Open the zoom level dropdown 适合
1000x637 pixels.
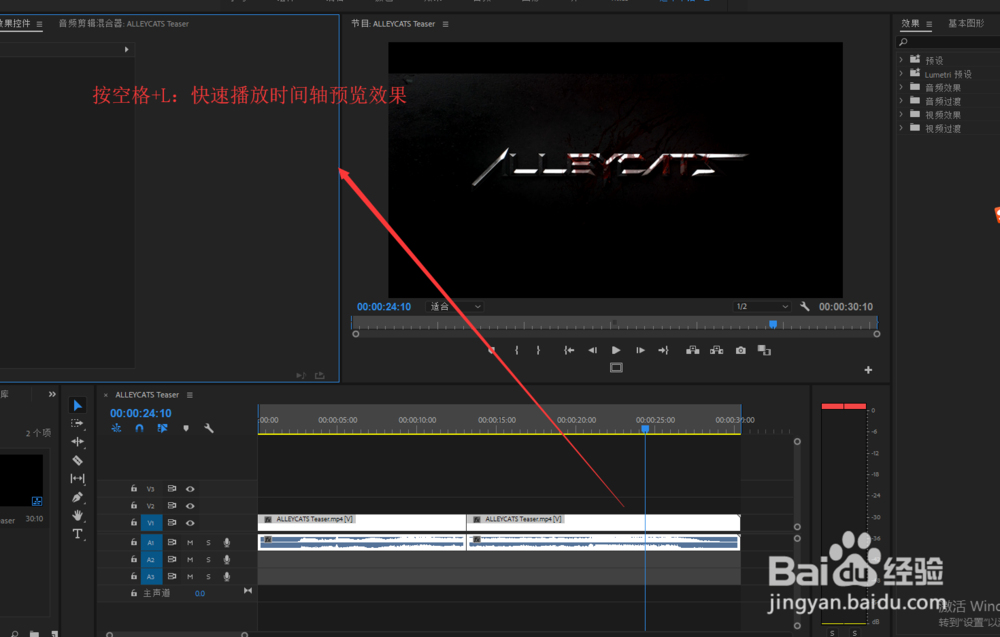coord(455,307)
